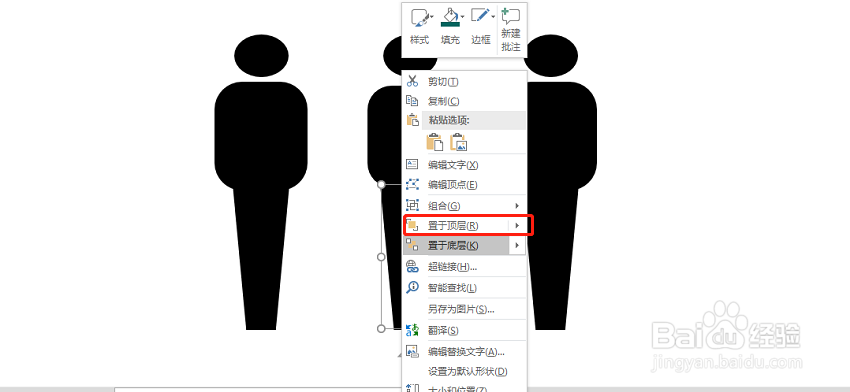Click the Translate icon
850x392 pixels.
[413, 330]
